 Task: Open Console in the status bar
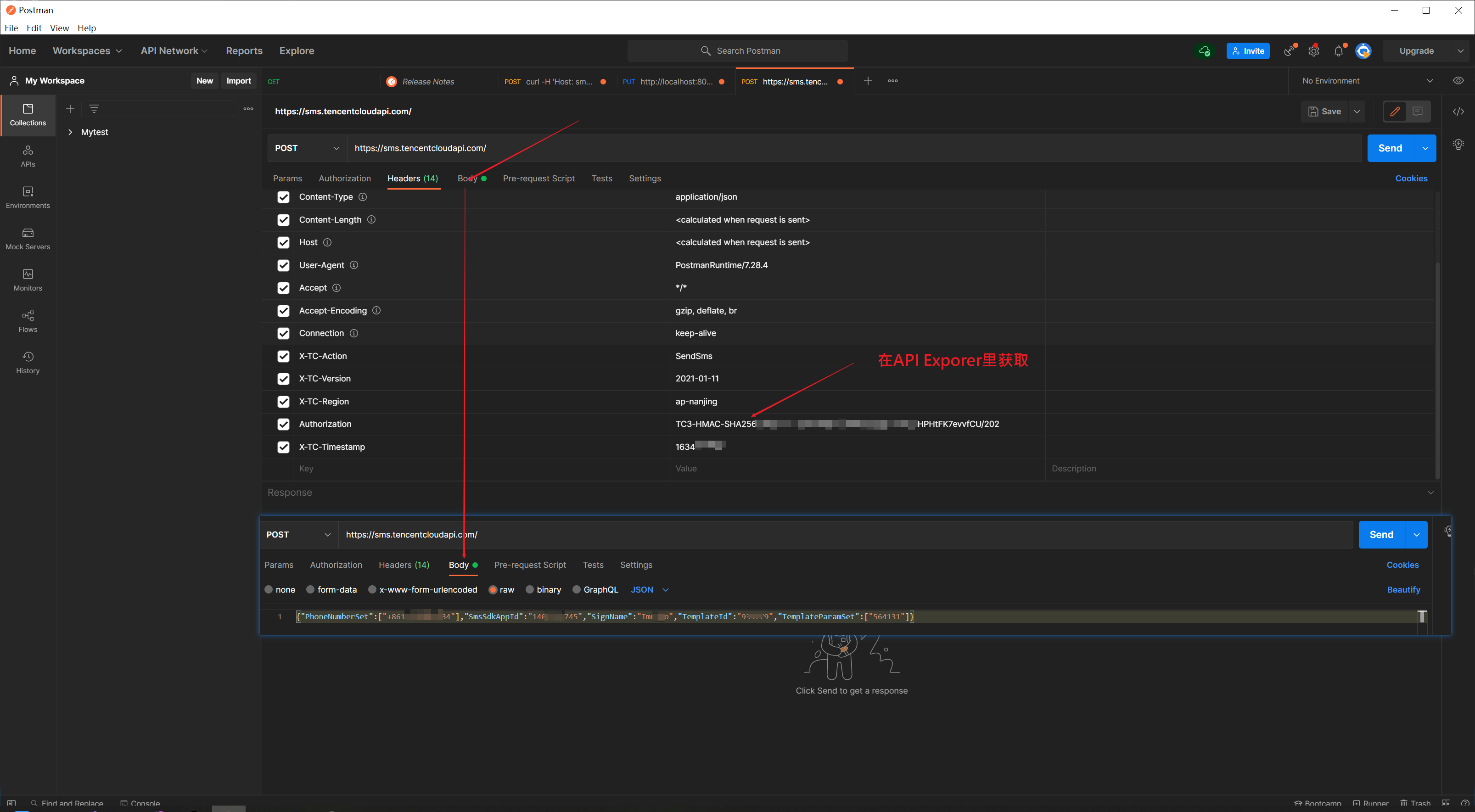coord(140,803)
